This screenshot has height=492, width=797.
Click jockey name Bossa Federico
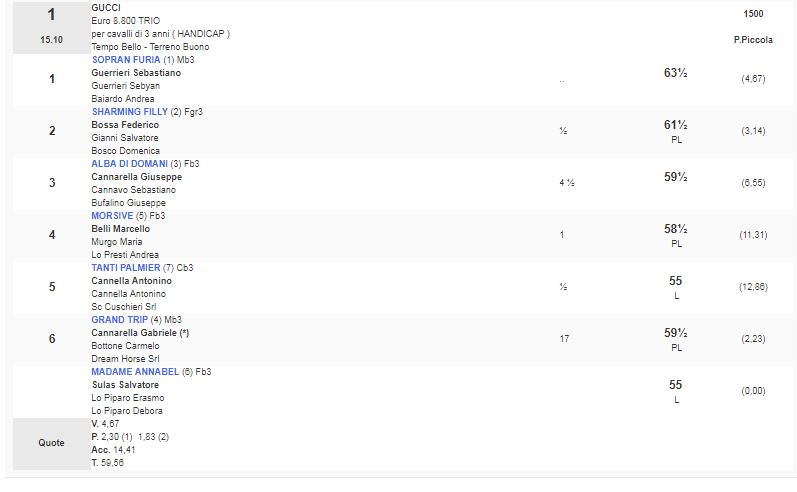[125, 125]
